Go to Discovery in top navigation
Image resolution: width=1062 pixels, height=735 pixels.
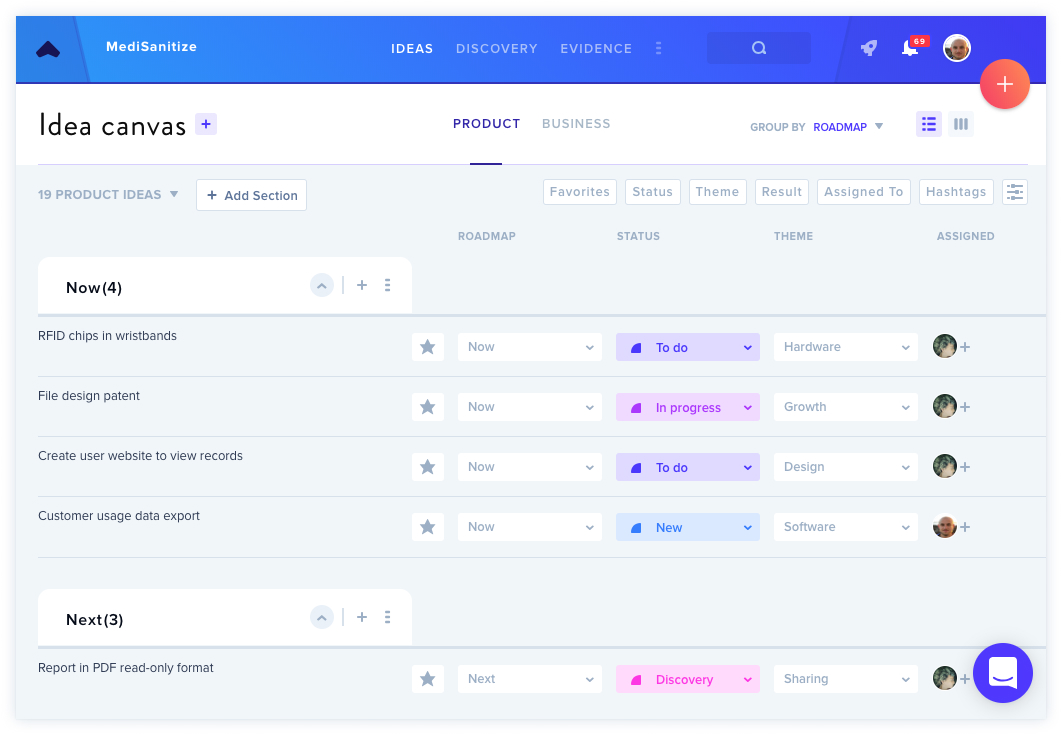coord(496,49)
